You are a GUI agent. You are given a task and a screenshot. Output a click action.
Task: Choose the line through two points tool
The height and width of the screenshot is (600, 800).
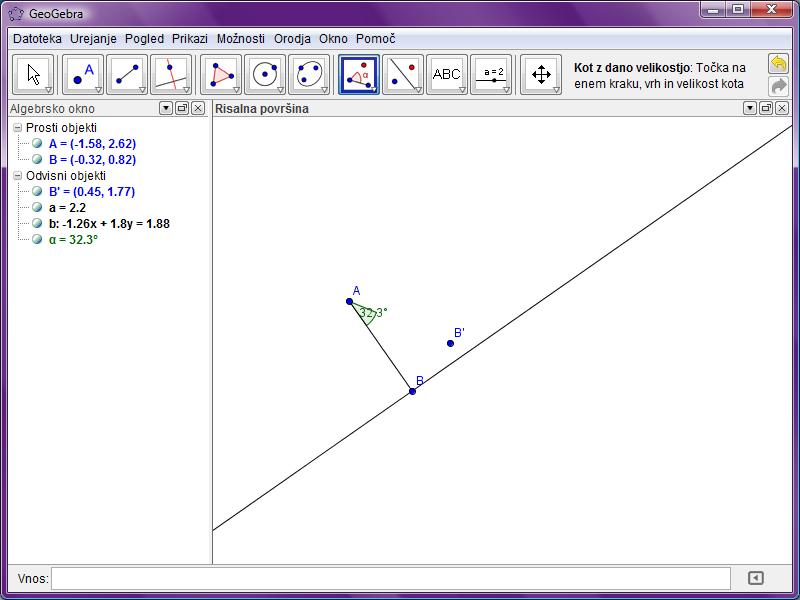click(127, 75)
